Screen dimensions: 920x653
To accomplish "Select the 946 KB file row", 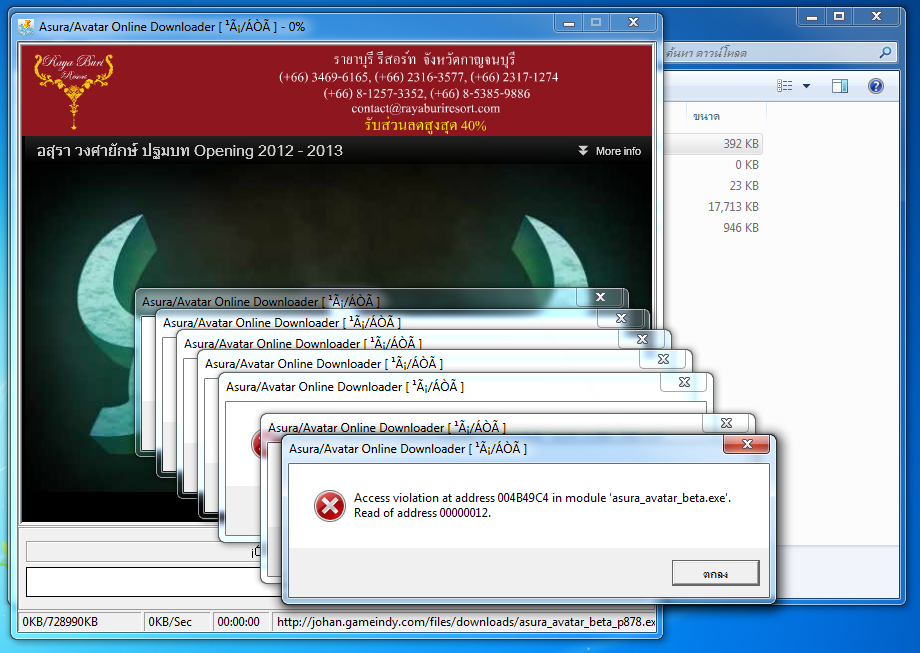I will pyautogui.click(x=713, y=228).
